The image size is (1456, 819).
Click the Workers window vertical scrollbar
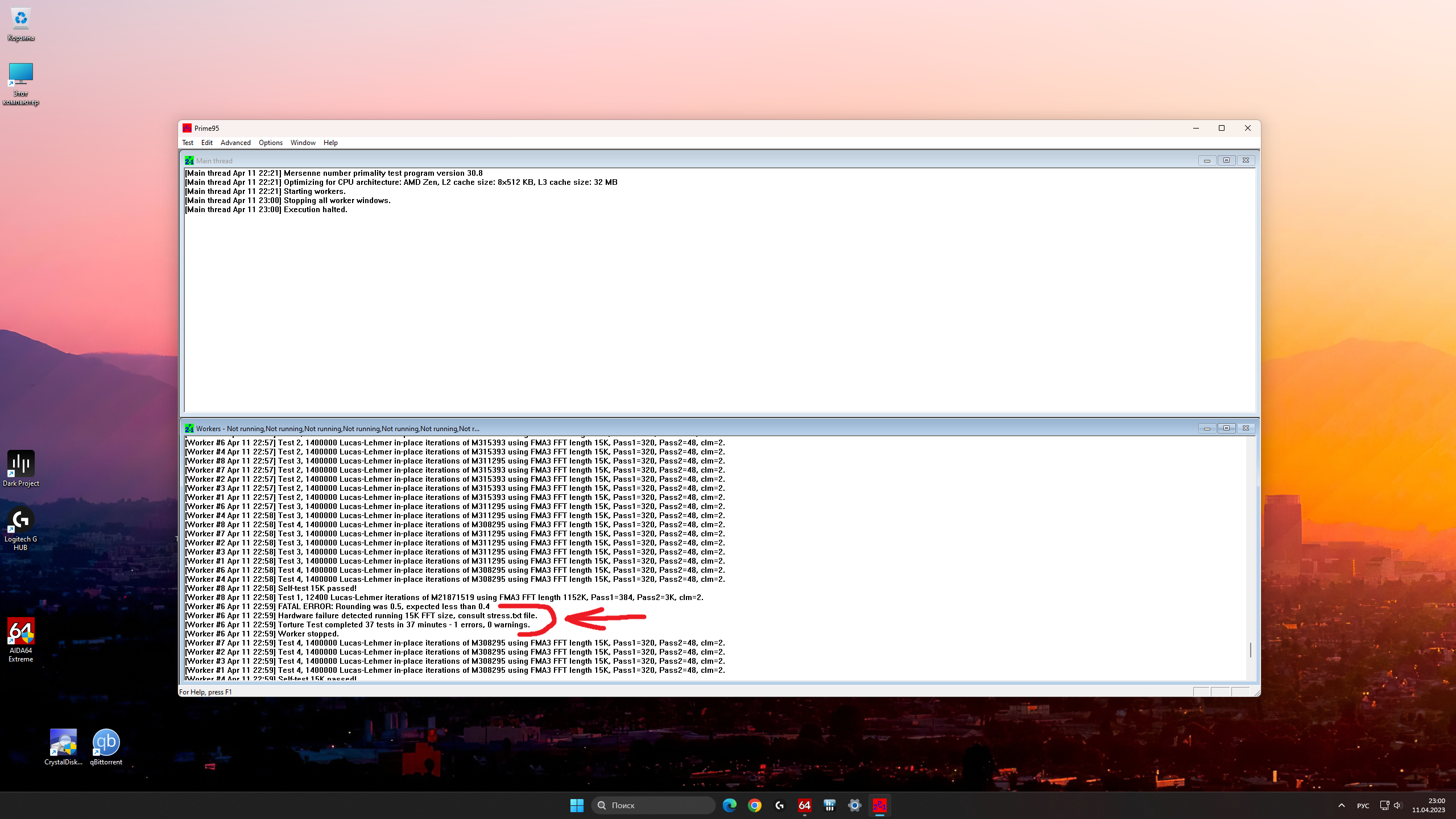[x=1250, y=650]
